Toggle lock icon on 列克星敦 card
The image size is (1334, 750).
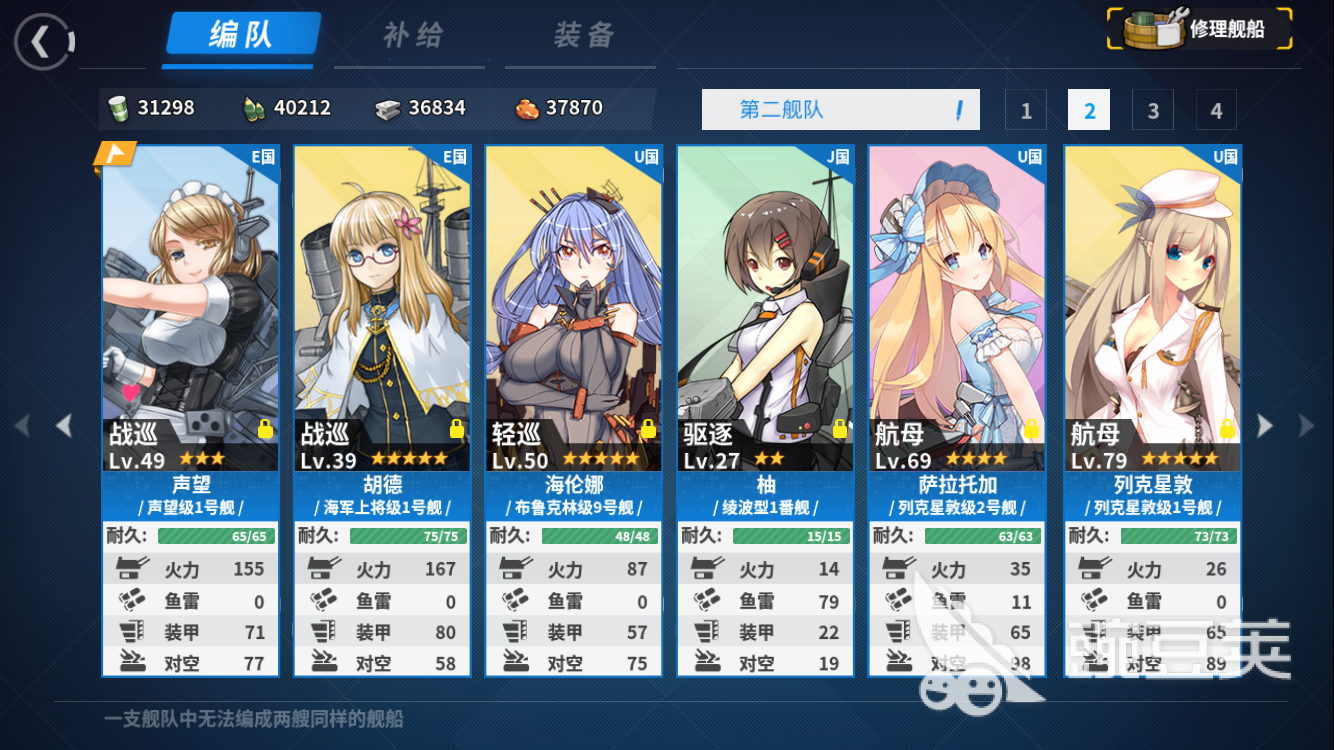coord(1228,429)
